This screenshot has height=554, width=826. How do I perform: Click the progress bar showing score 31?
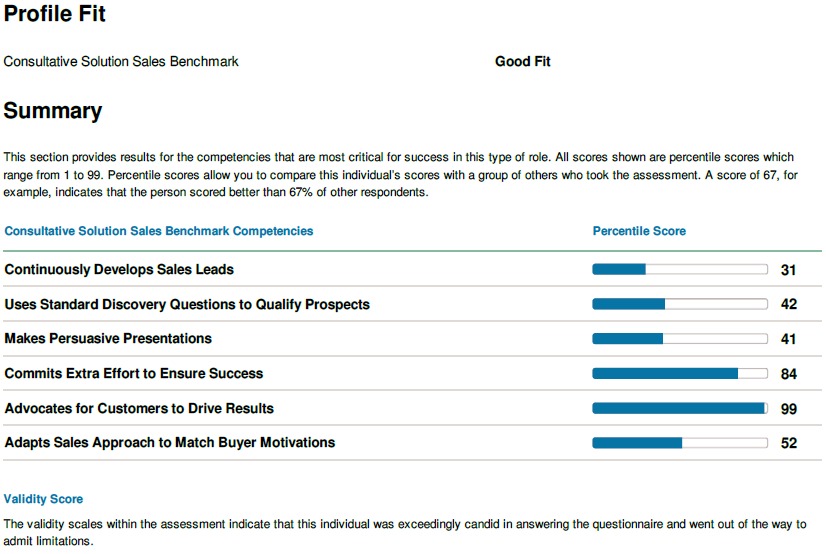click(680, 270)
